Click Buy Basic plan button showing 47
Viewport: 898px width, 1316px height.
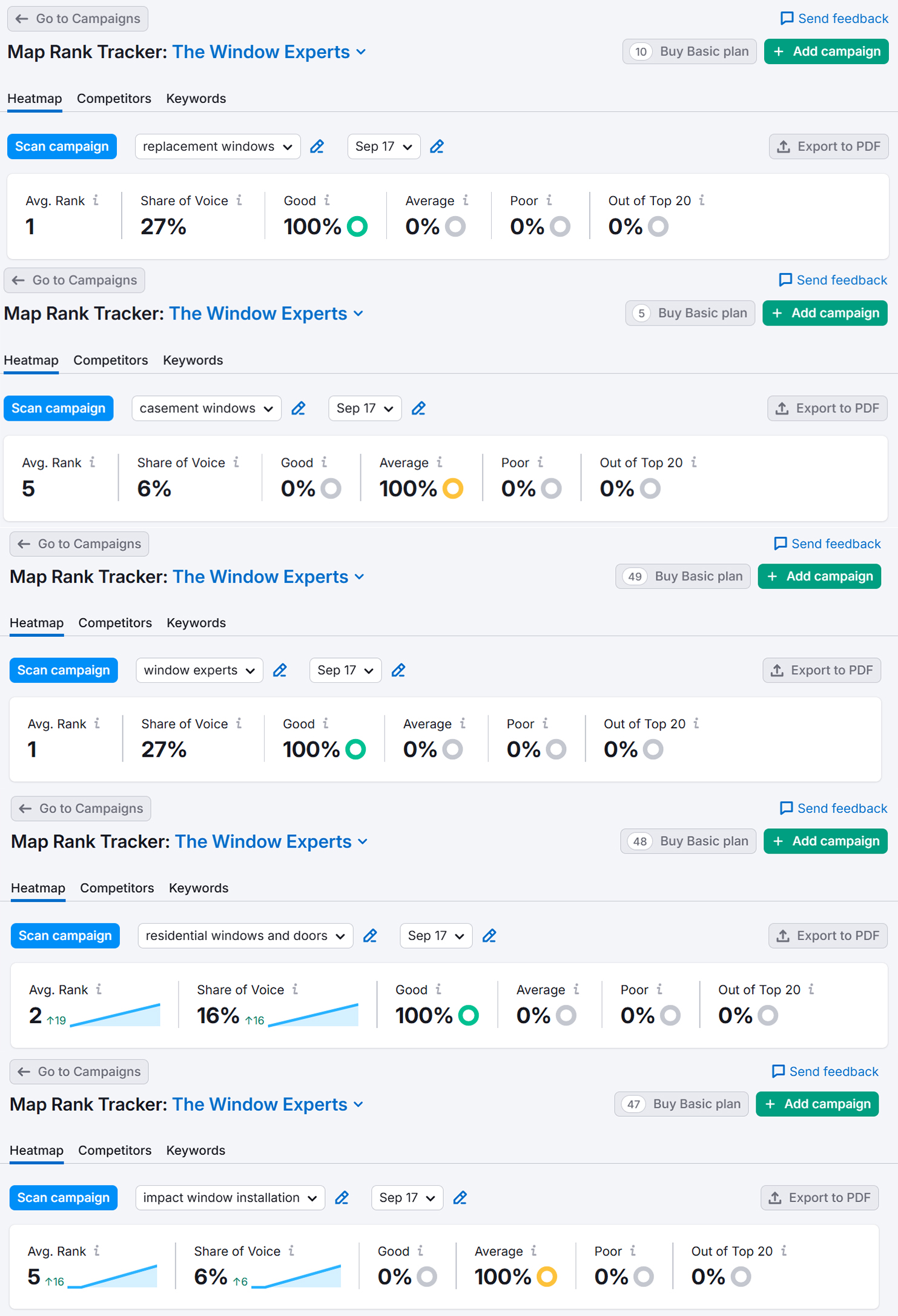pyautogui.click(x=681, y=1104)
